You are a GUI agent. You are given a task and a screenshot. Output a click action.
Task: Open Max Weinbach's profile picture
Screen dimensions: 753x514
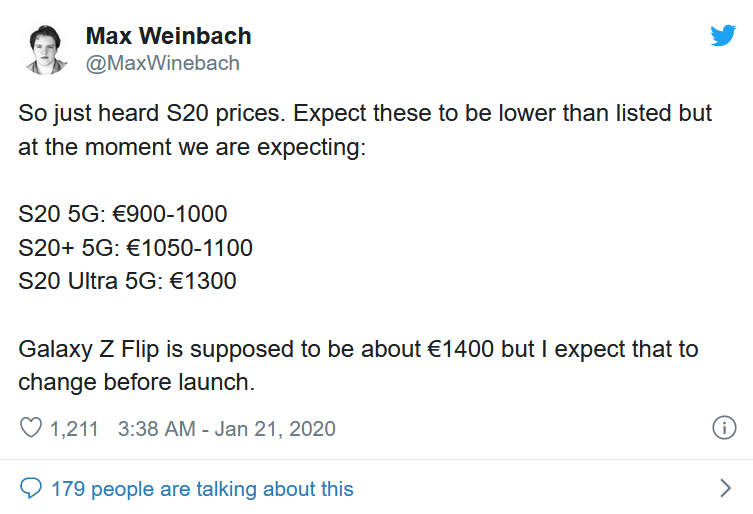pos(46,49)
